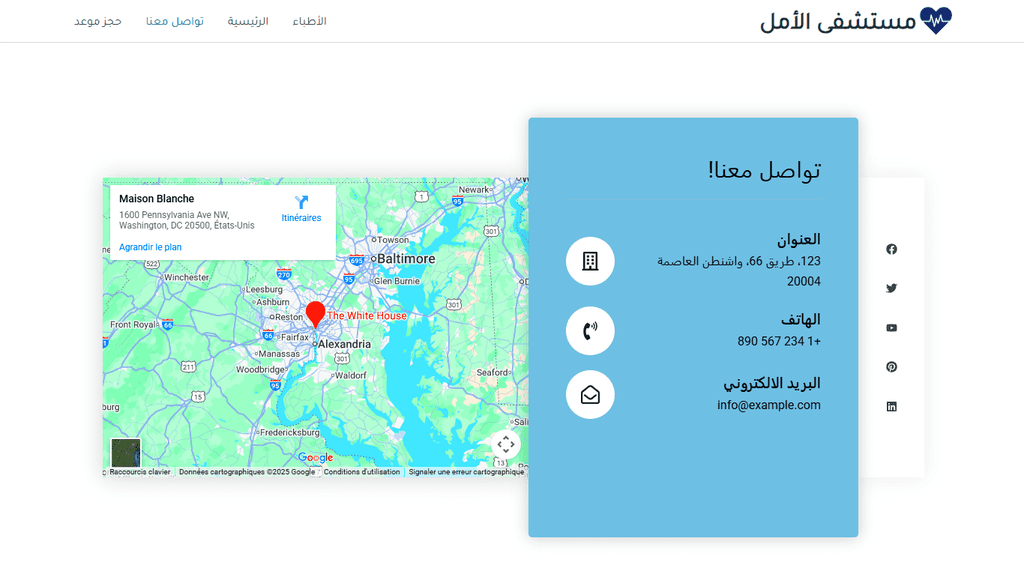Click the phone number 890 567 234 1+
Screen dimensions: 1024x562
779,341
